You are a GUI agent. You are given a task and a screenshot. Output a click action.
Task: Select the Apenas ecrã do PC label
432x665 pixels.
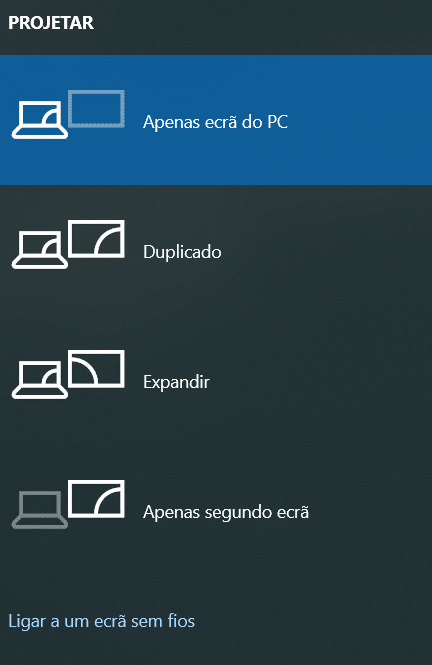(x=215, y=122)
